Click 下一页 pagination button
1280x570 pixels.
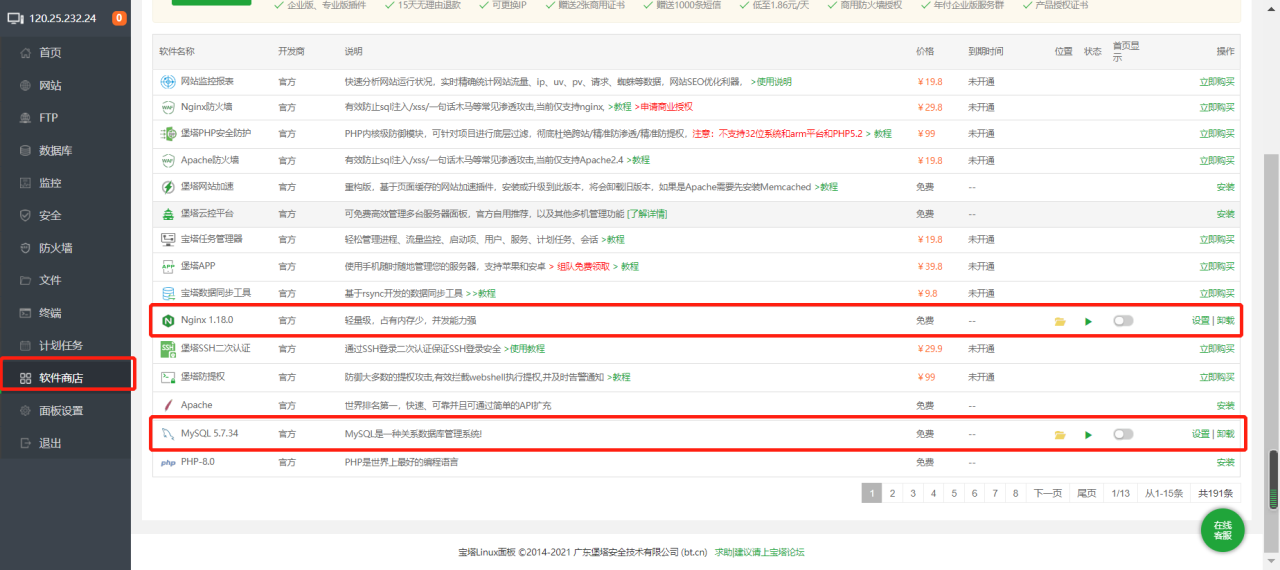coord(1047,493)
